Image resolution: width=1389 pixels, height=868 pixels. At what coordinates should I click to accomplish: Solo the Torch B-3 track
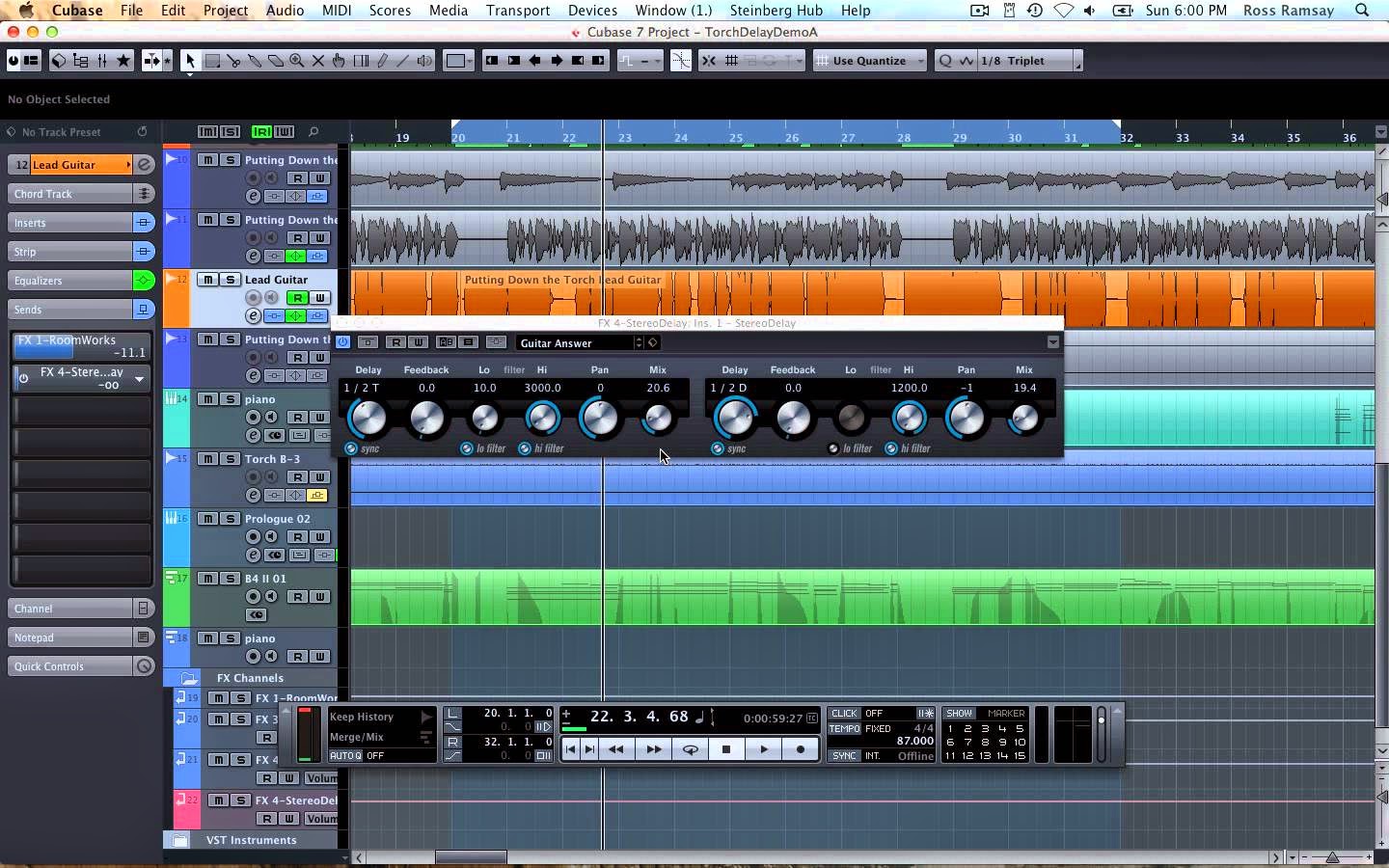point(230,459)
